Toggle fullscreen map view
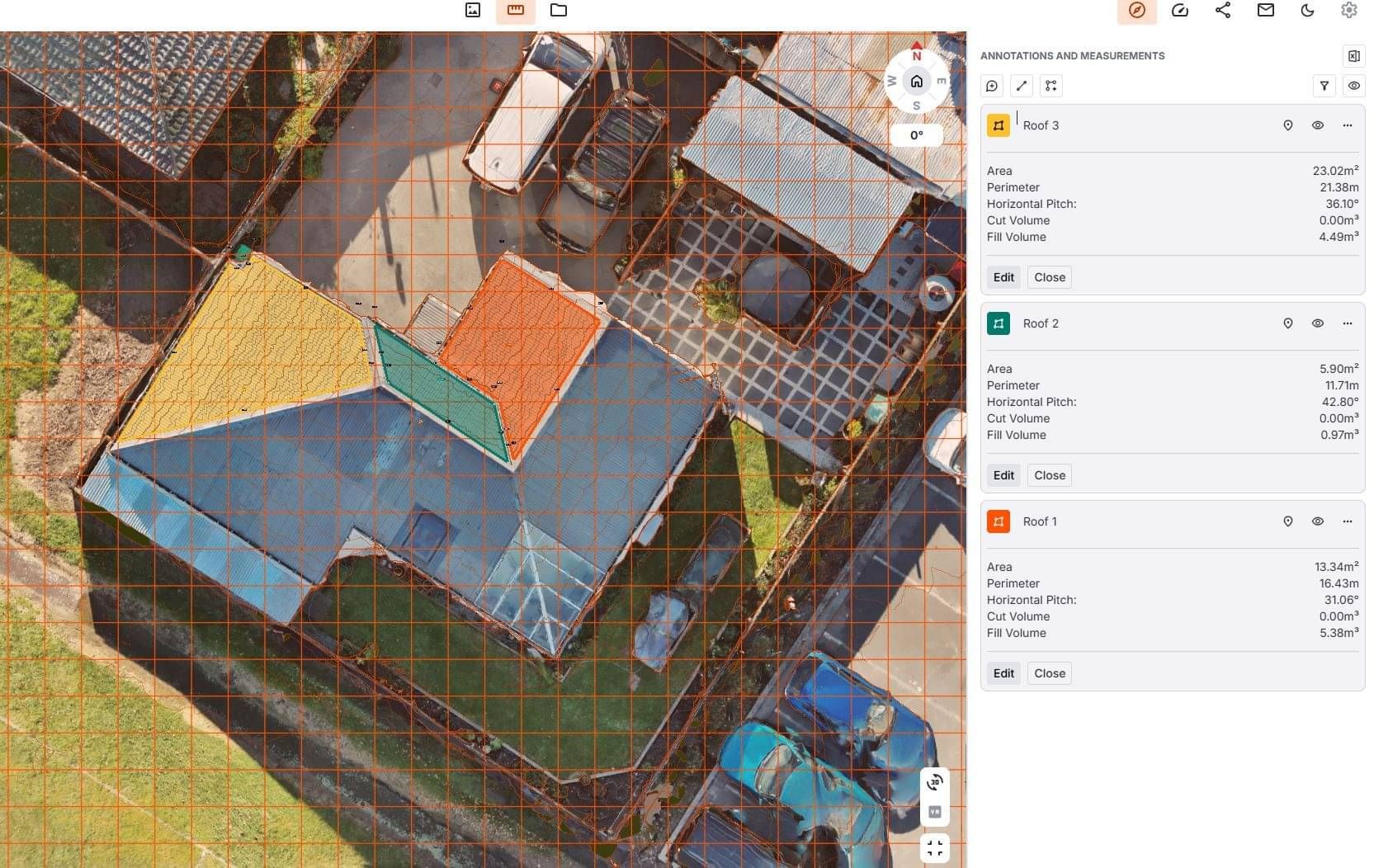The height and width of the screenshot is (868, 1374). [x=935, y=848]
